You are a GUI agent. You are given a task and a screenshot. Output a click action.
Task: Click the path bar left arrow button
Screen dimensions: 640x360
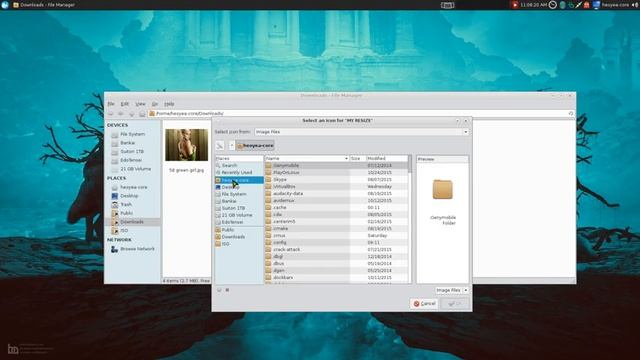[231, 146]
